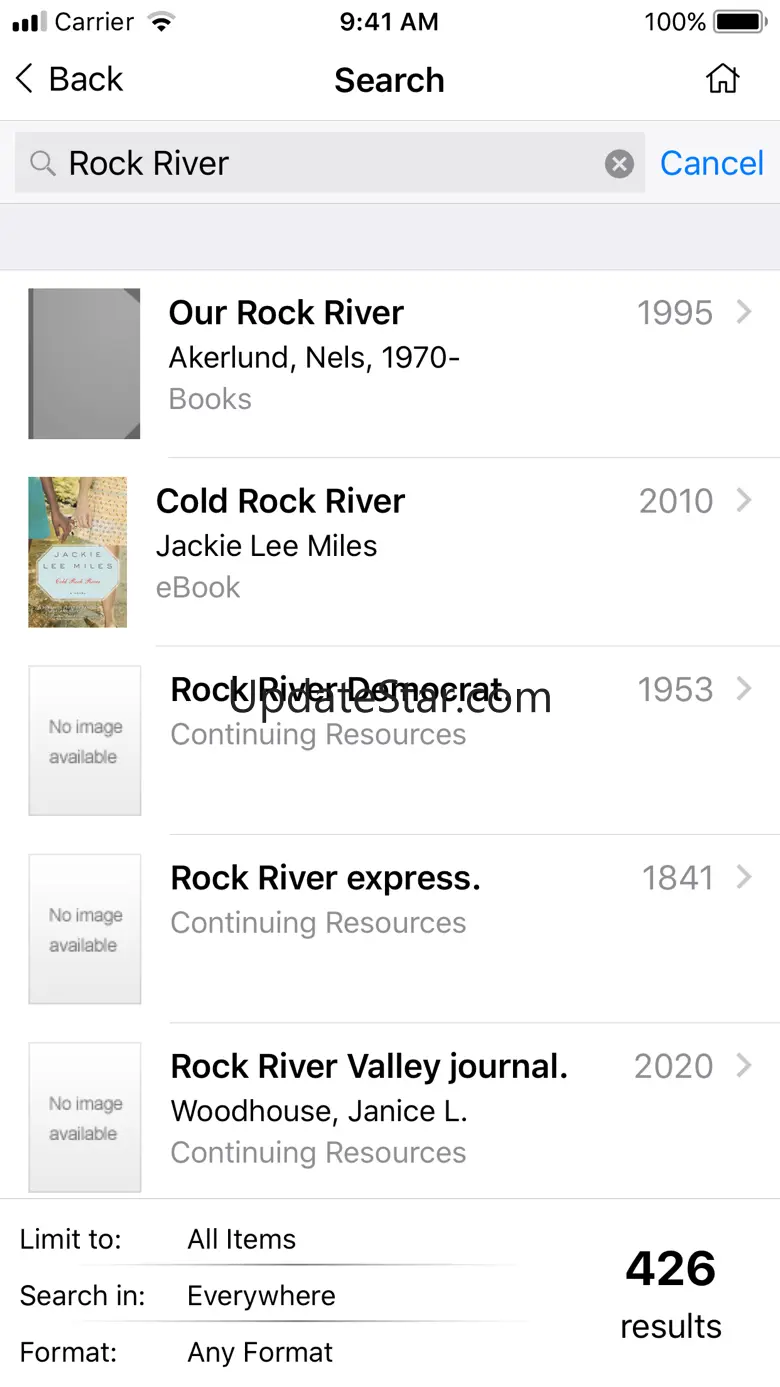The image size is (780, 1387).
Task: Cancel the current search
Action: pos(711,163)
